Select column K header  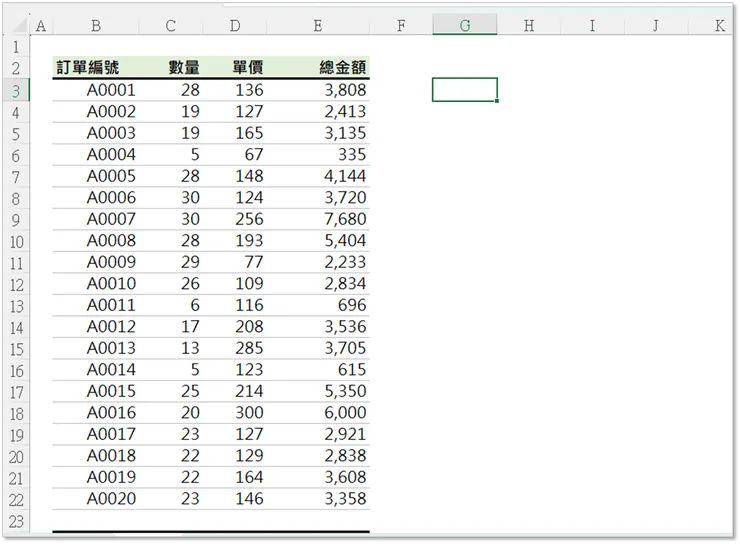tap(719, 26)
